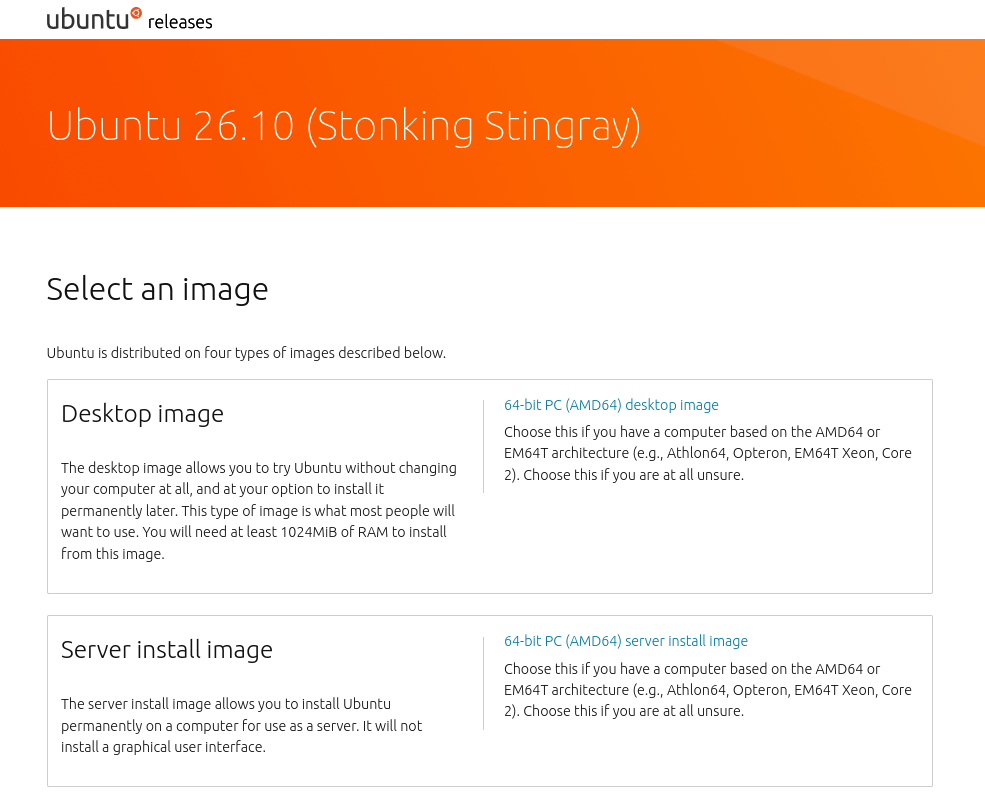The width and height of the screenshot is (985, 801).
Task: Click the 'Desktop image' heading
Action: [x=143, y=414]
